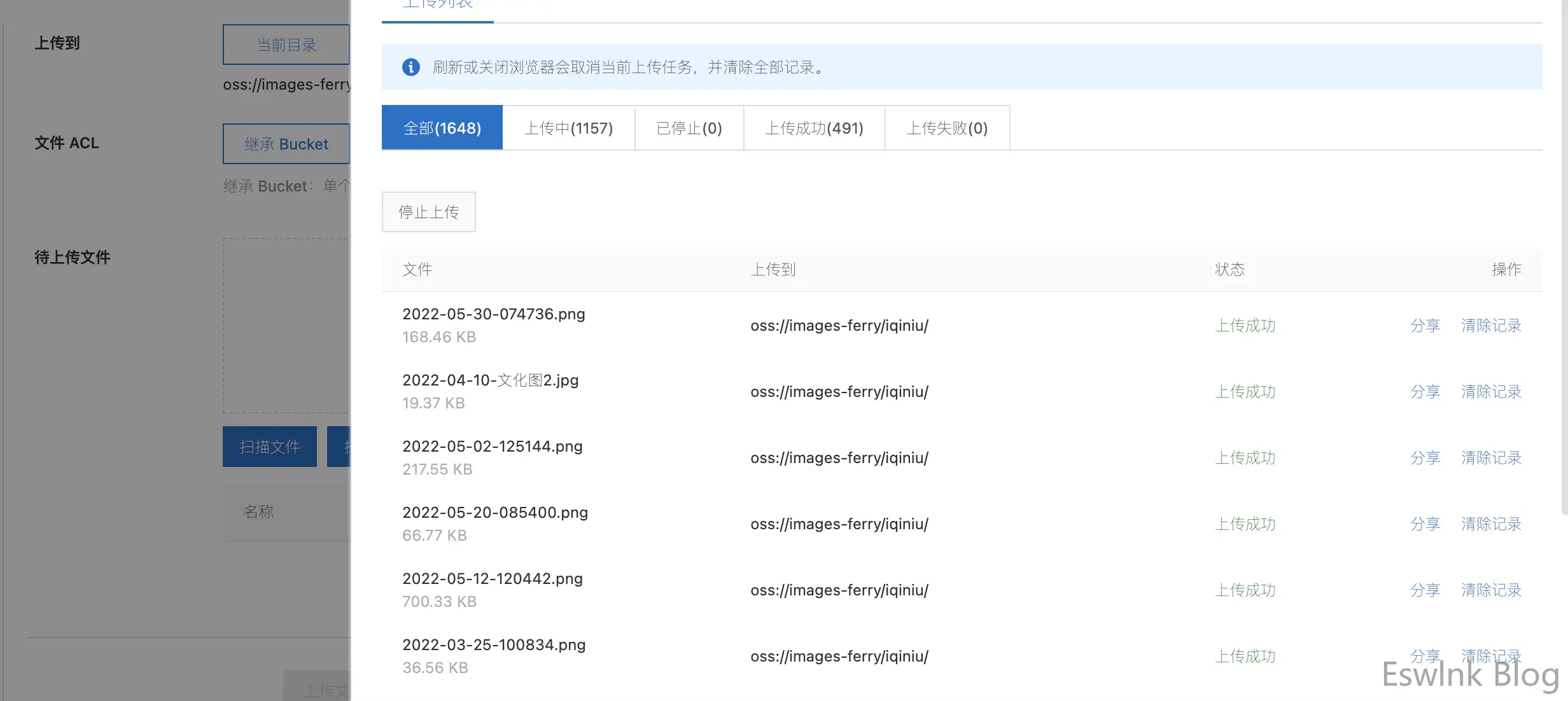Click the blue info icon in notice banner
This screenshot has height=701, width=1568.
[411, 67]
